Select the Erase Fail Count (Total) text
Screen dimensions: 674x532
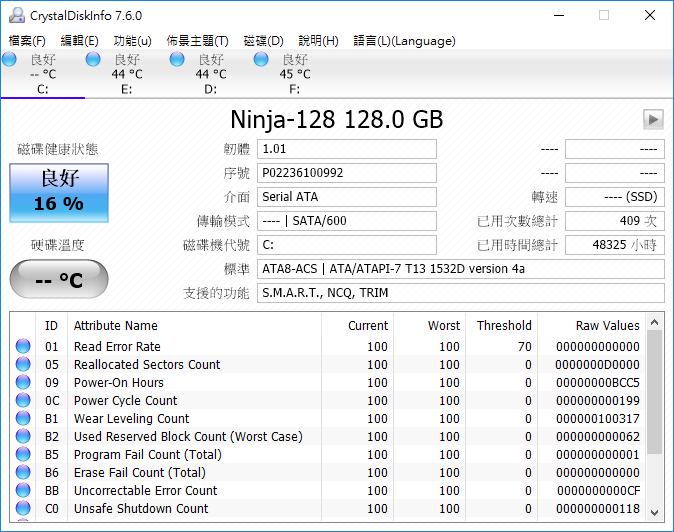140,473
